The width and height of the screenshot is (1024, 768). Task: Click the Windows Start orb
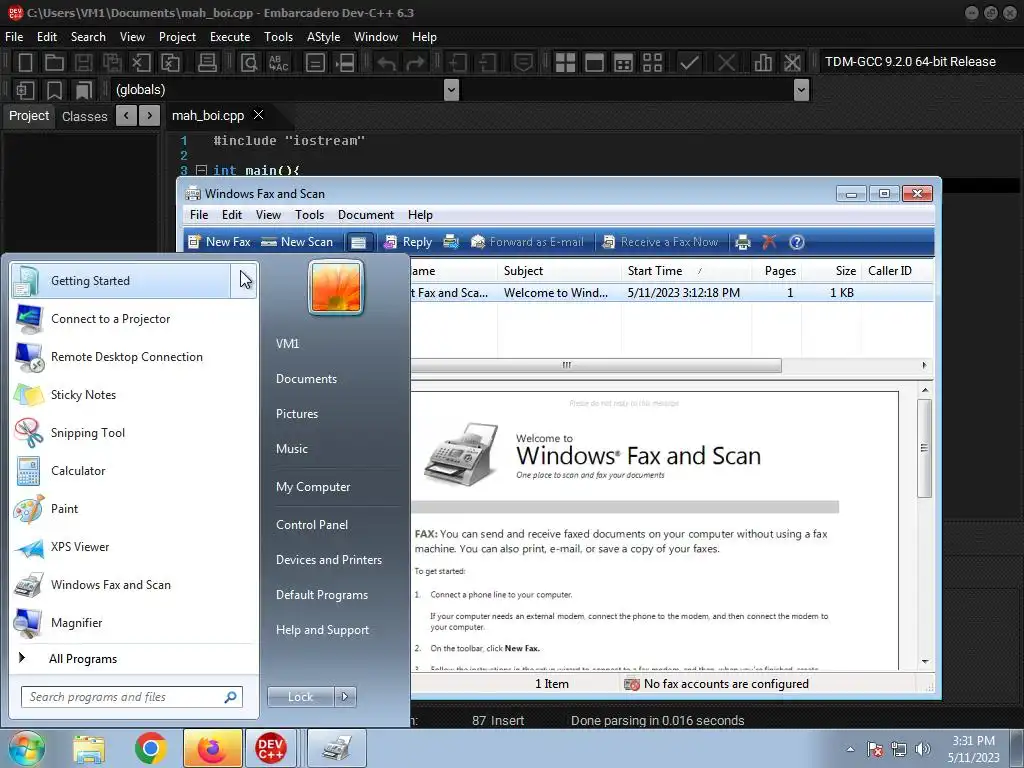point(26,748)
